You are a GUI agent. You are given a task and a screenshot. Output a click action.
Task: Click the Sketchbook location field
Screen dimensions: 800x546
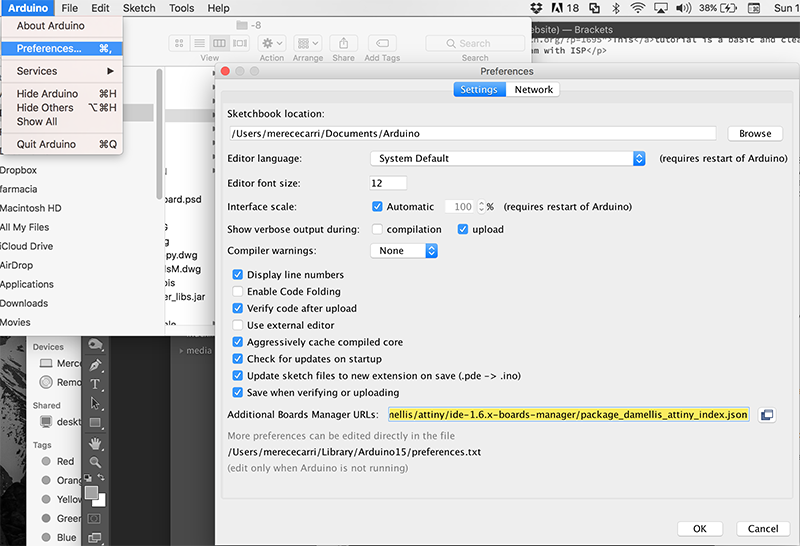[x=472, y=134]
